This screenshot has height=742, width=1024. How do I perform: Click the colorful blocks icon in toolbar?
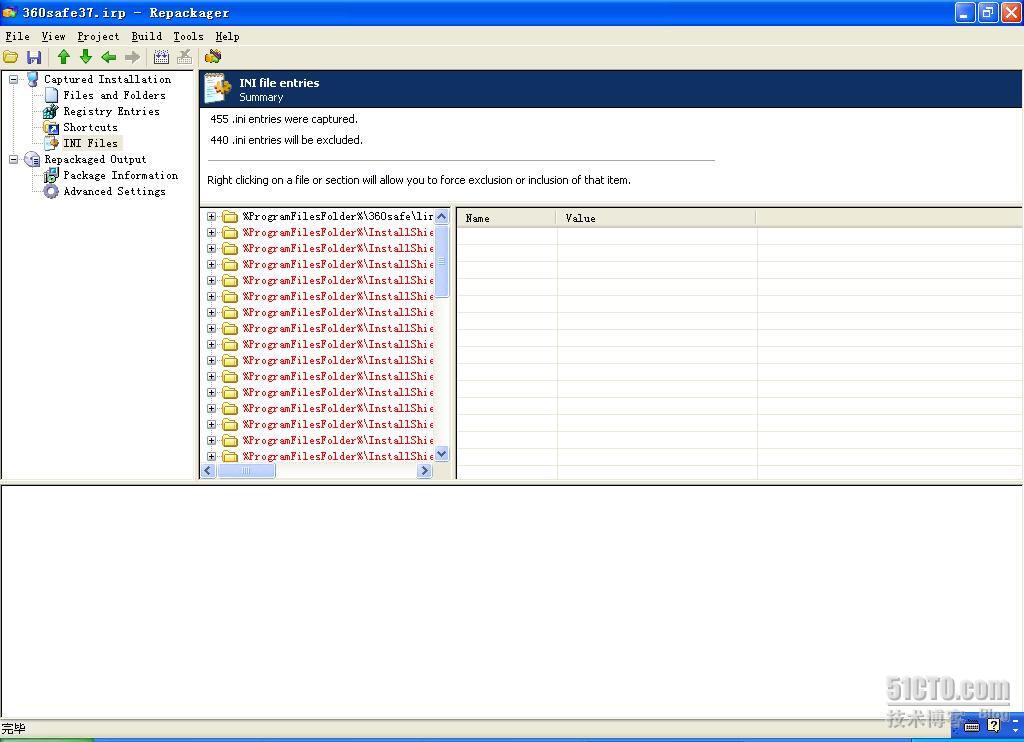click(213, 57)
